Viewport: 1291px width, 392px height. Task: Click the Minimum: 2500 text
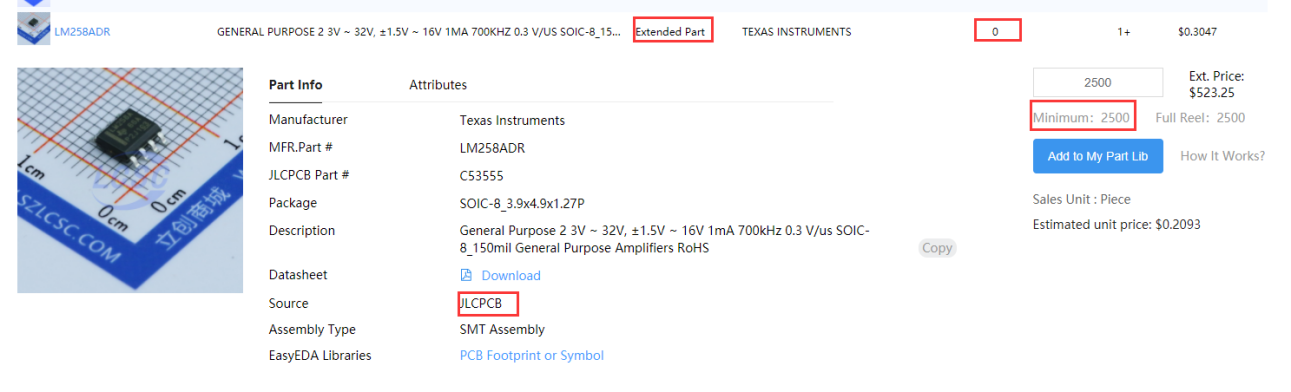point(1081,118)
